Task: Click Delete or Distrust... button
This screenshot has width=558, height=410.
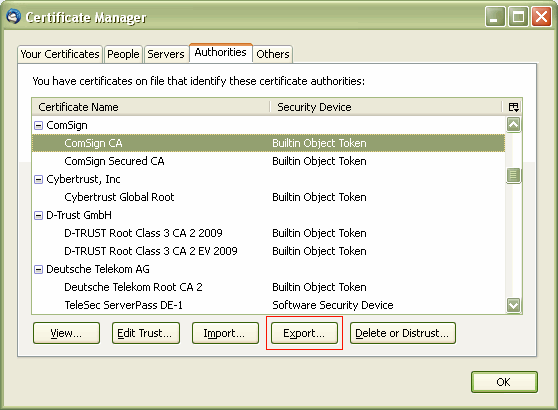Action: point(403,333)
